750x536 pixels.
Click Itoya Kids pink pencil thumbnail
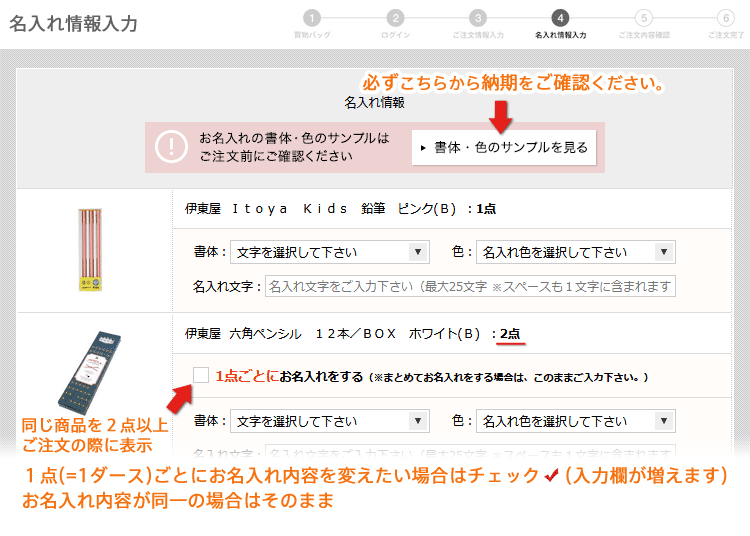90,250
